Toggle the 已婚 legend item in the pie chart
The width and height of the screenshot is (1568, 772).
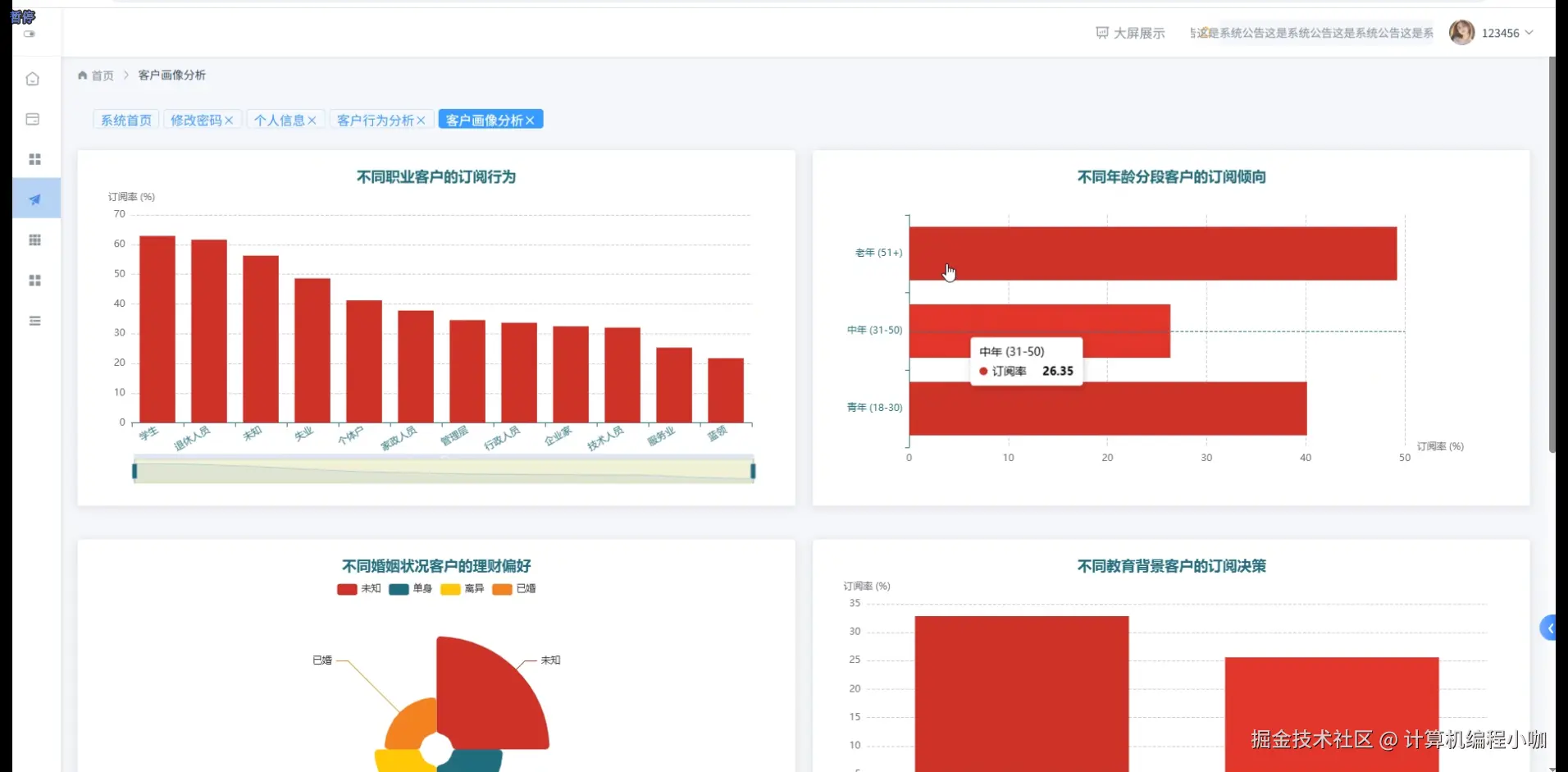tap(514, 589)
